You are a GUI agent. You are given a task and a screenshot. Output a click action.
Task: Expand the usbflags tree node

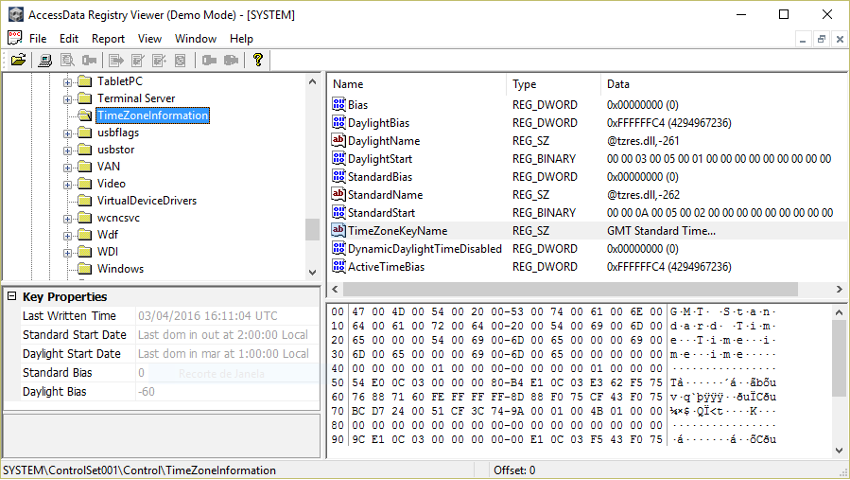(x=67, y=133)
